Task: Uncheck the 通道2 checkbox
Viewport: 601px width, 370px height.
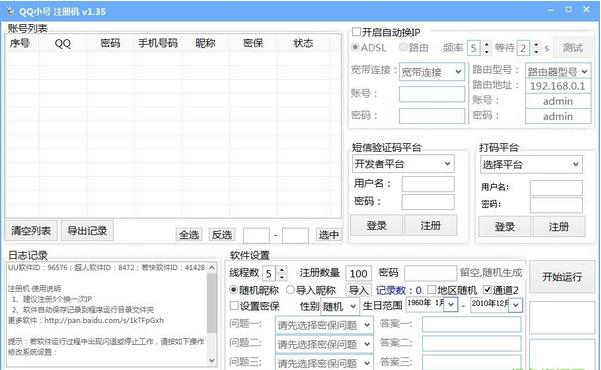Action: pos(487,289)
